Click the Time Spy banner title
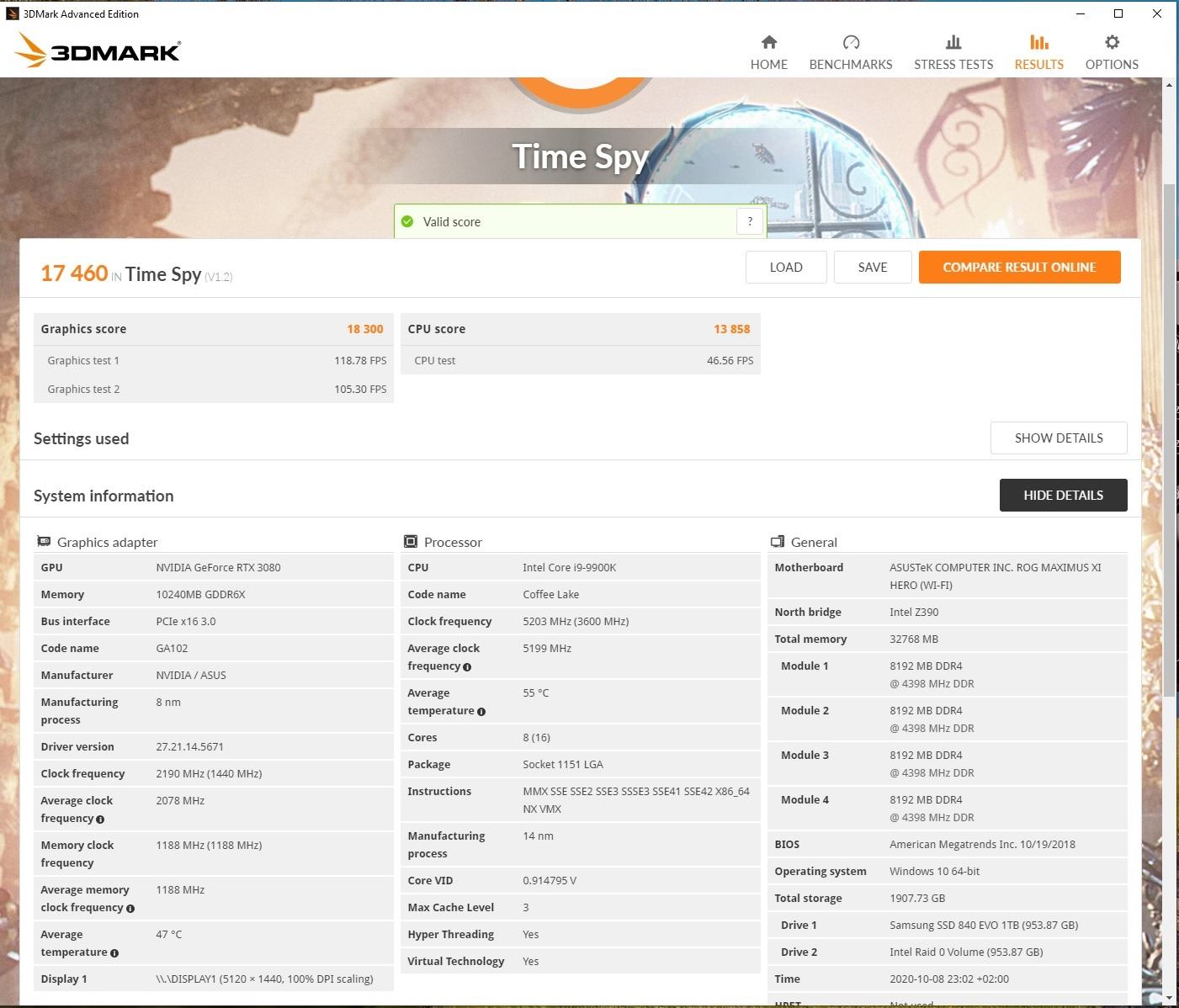This screenshot has width=1179, height=1008. [x=580, y=157]
